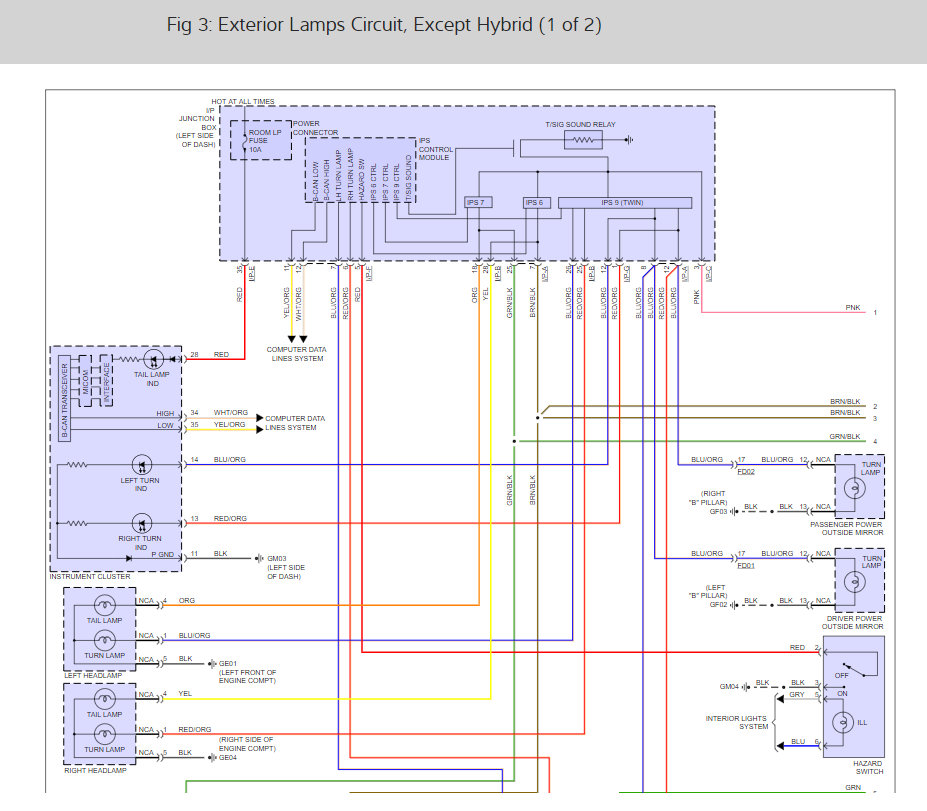927x811 pixels.
Task: Click the 'MICOM' block label
Action: click(x=86, y=382)
